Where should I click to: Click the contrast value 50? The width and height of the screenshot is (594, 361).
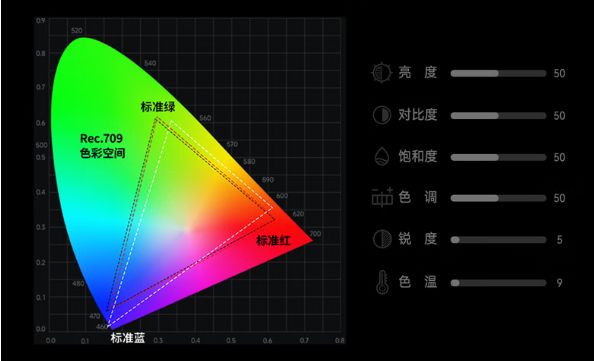559,116
